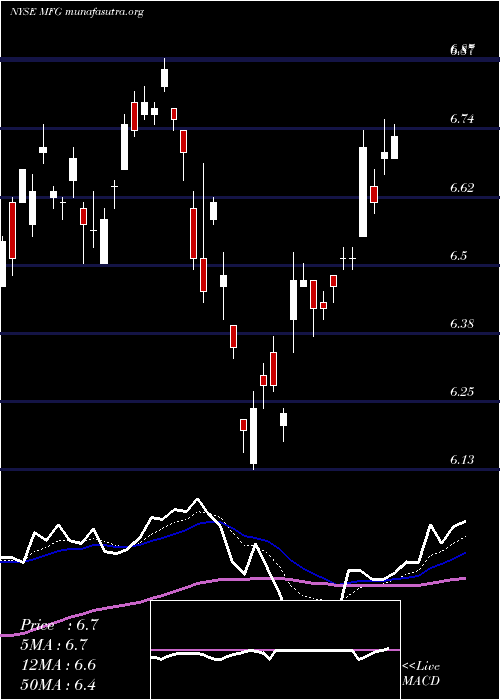The height and width of the screenshot is (700, 500).
Task: Click the last candlestick on the right
Action: [x=395, y=143]
